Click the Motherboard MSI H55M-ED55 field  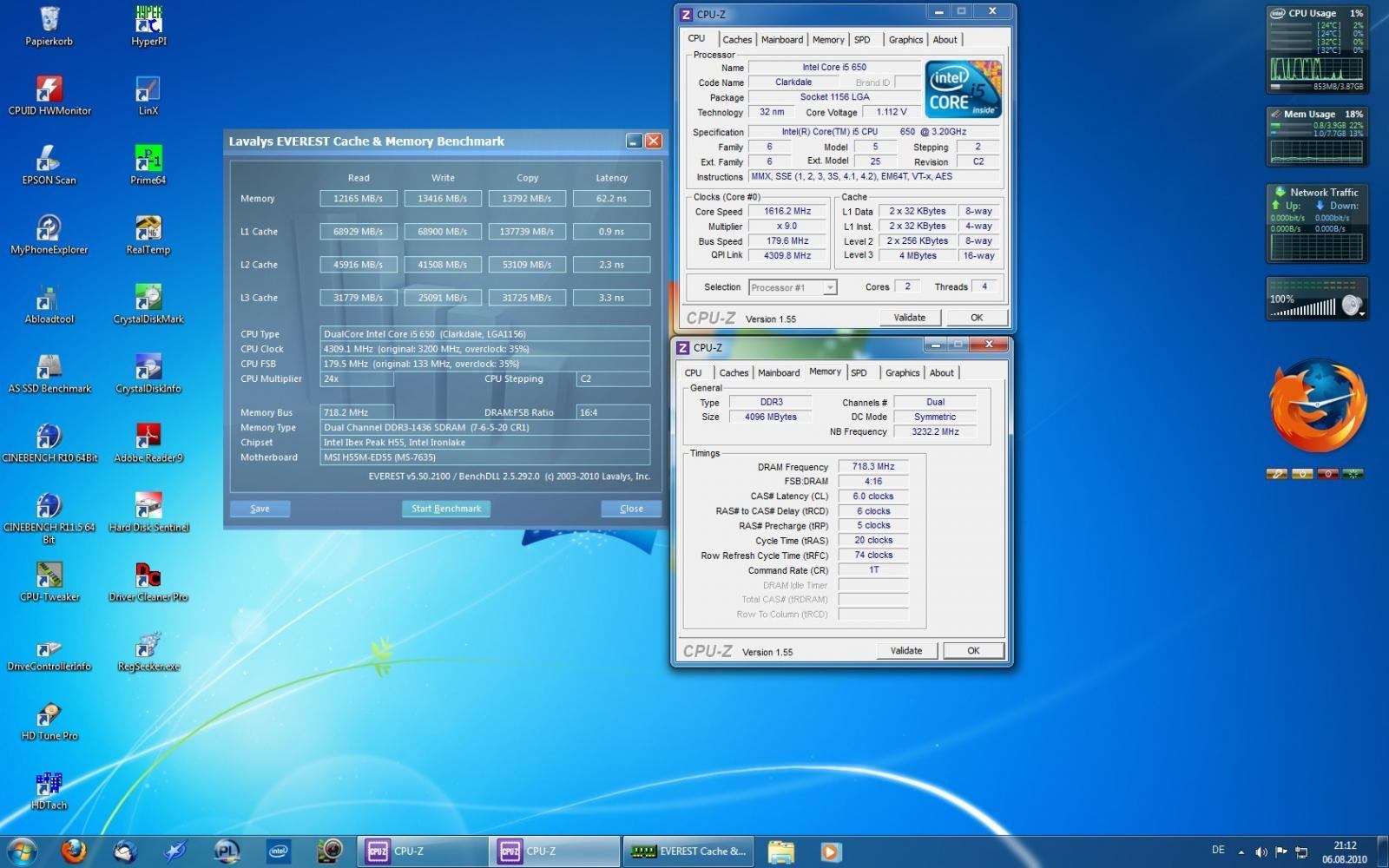484,457
